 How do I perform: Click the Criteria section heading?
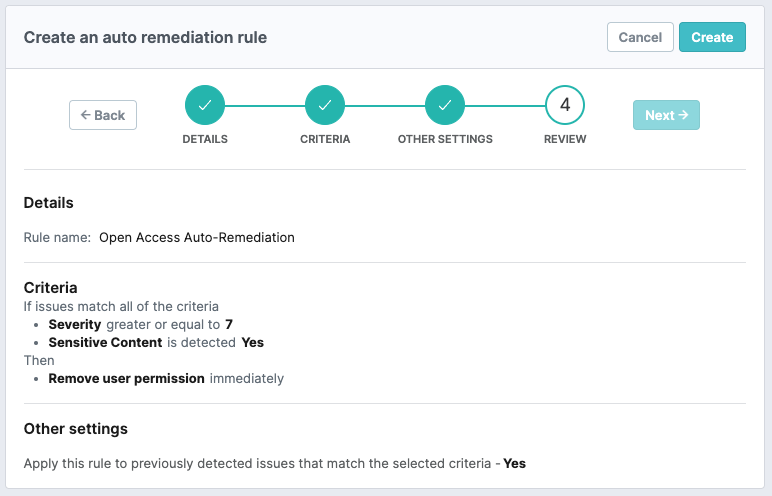pyautogui.click(x=51, y=288)
